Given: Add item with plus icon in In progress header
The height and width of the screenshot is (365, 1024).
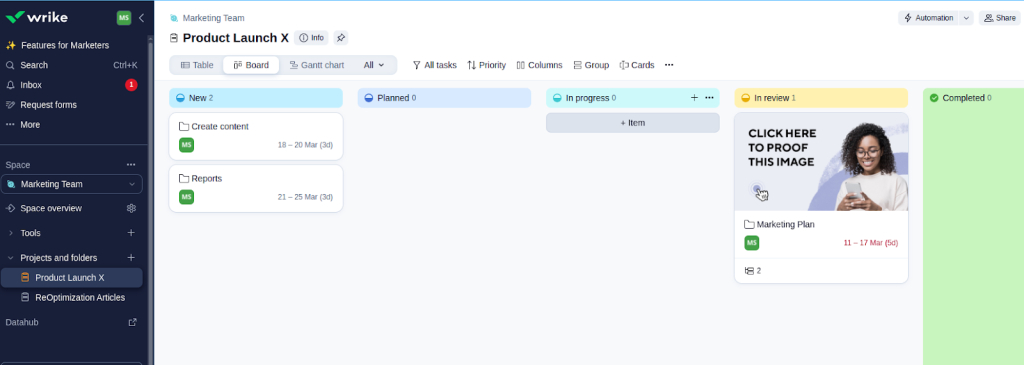Looking at the screenshot, I should click(694, 98).
